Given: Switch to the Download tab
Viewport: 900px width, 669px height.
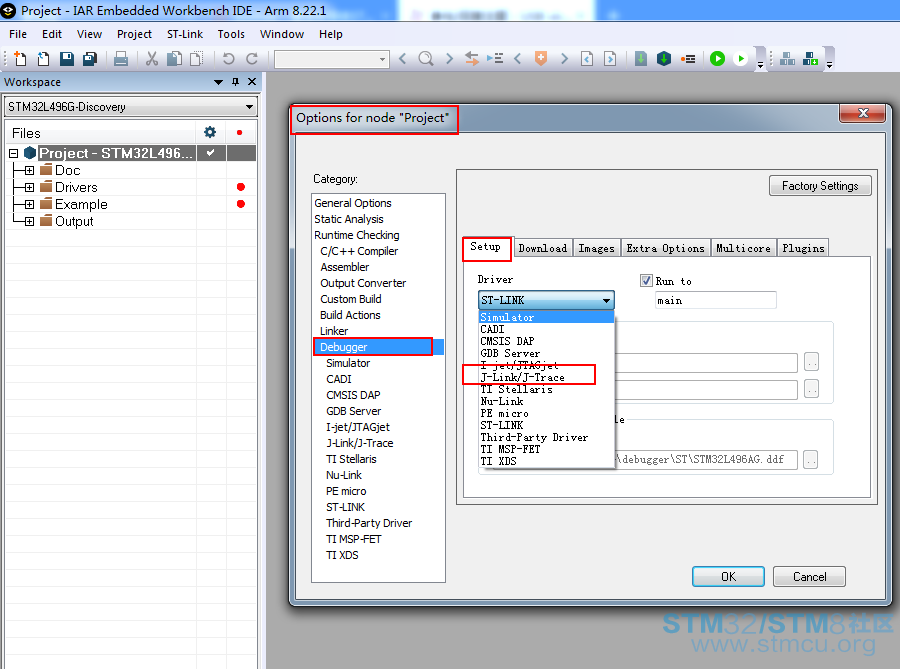Looking at the screenshot, I should pos(542,248).
